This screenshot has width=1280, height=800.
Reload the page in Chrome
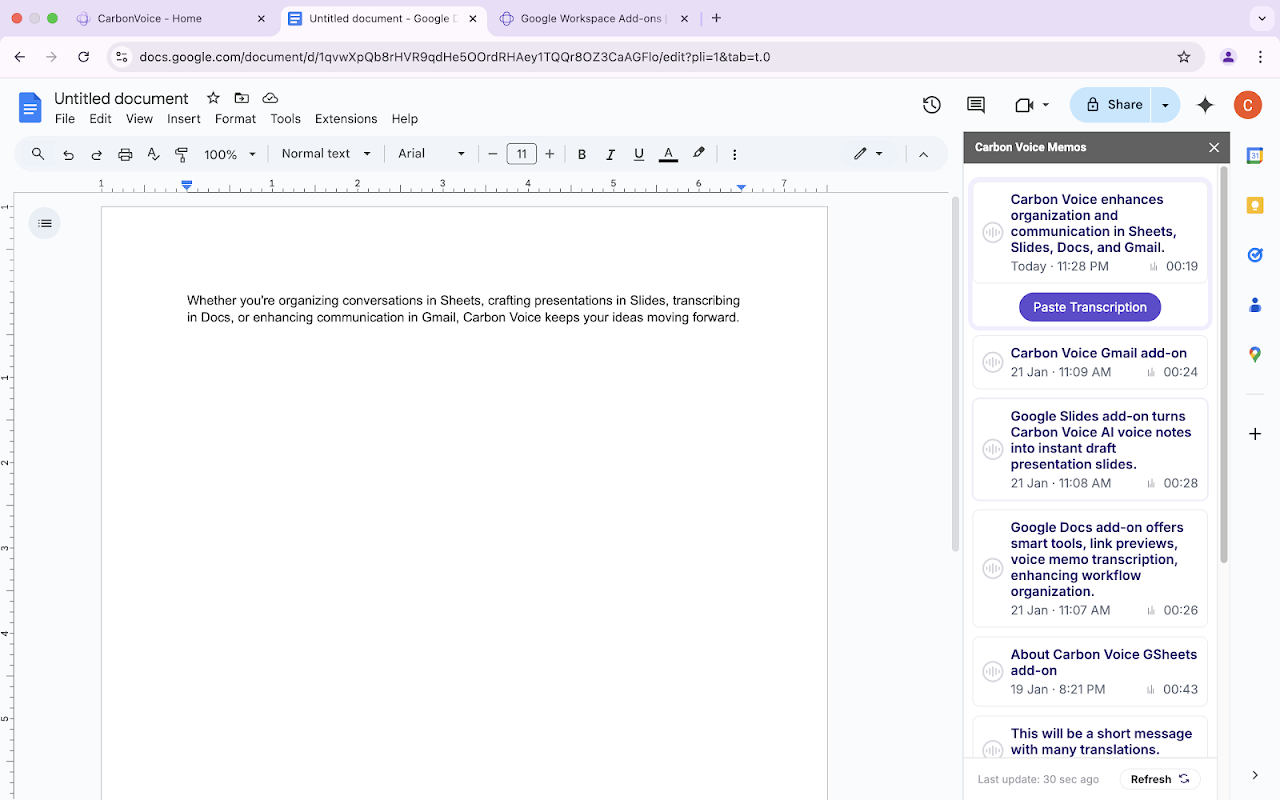pyautogui.click(x=84, y=57)
